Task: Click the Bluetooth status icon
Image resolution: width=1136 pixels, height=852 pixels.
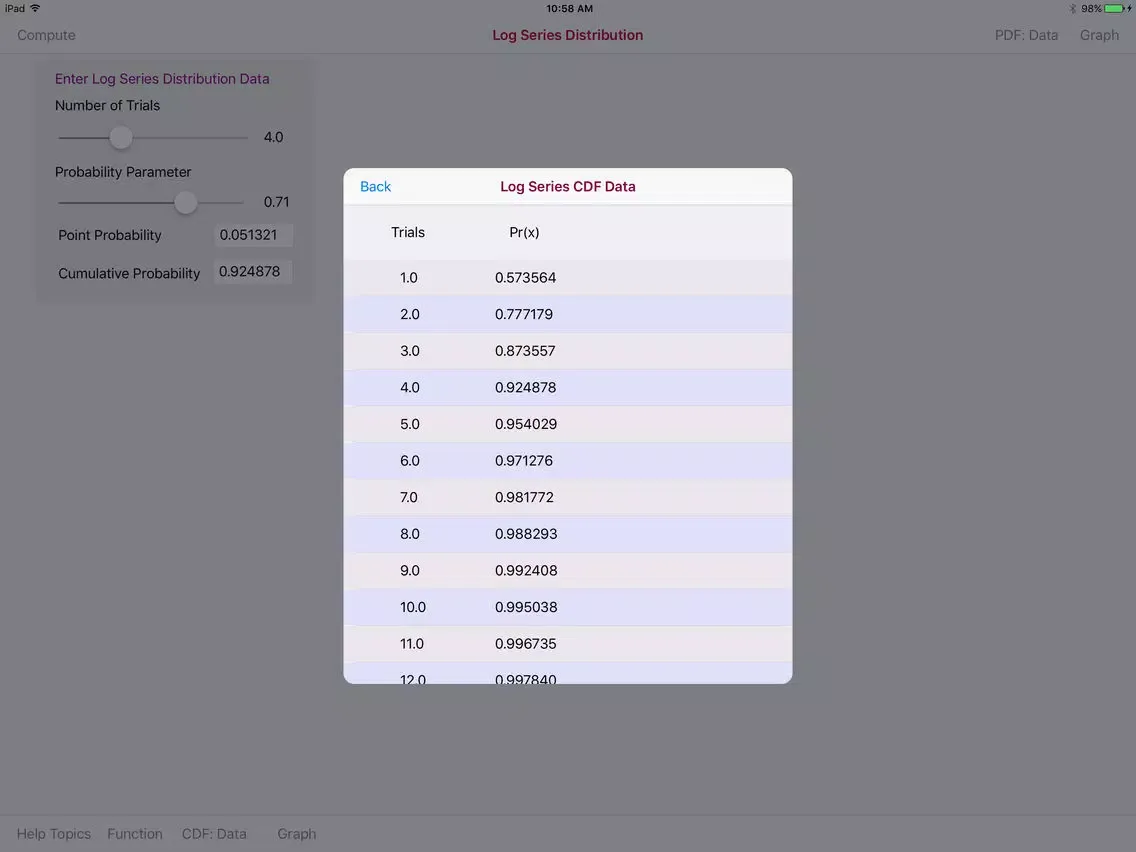Action: tap(1072, 9)
